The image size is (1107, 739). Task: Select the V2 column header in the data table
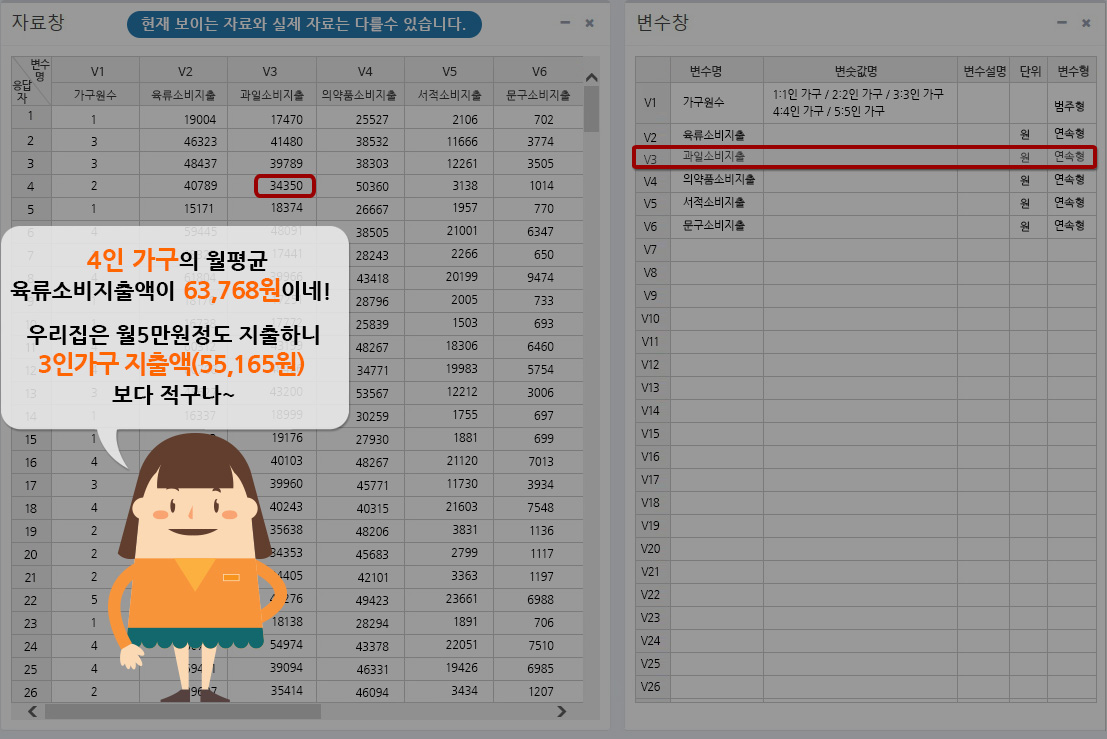pos(184,71)
